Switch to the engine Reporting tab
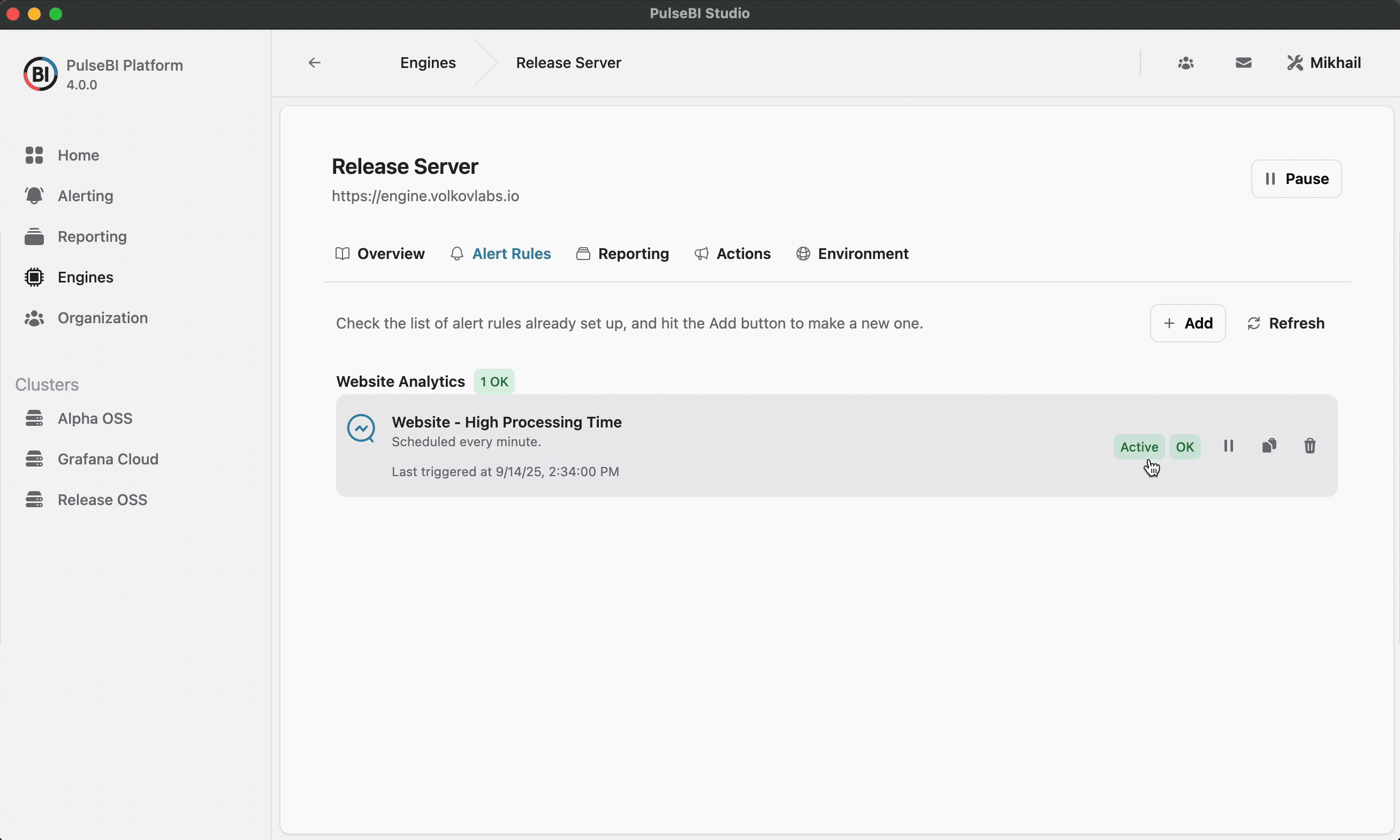The image size is (1400, 840). point(622,254)
